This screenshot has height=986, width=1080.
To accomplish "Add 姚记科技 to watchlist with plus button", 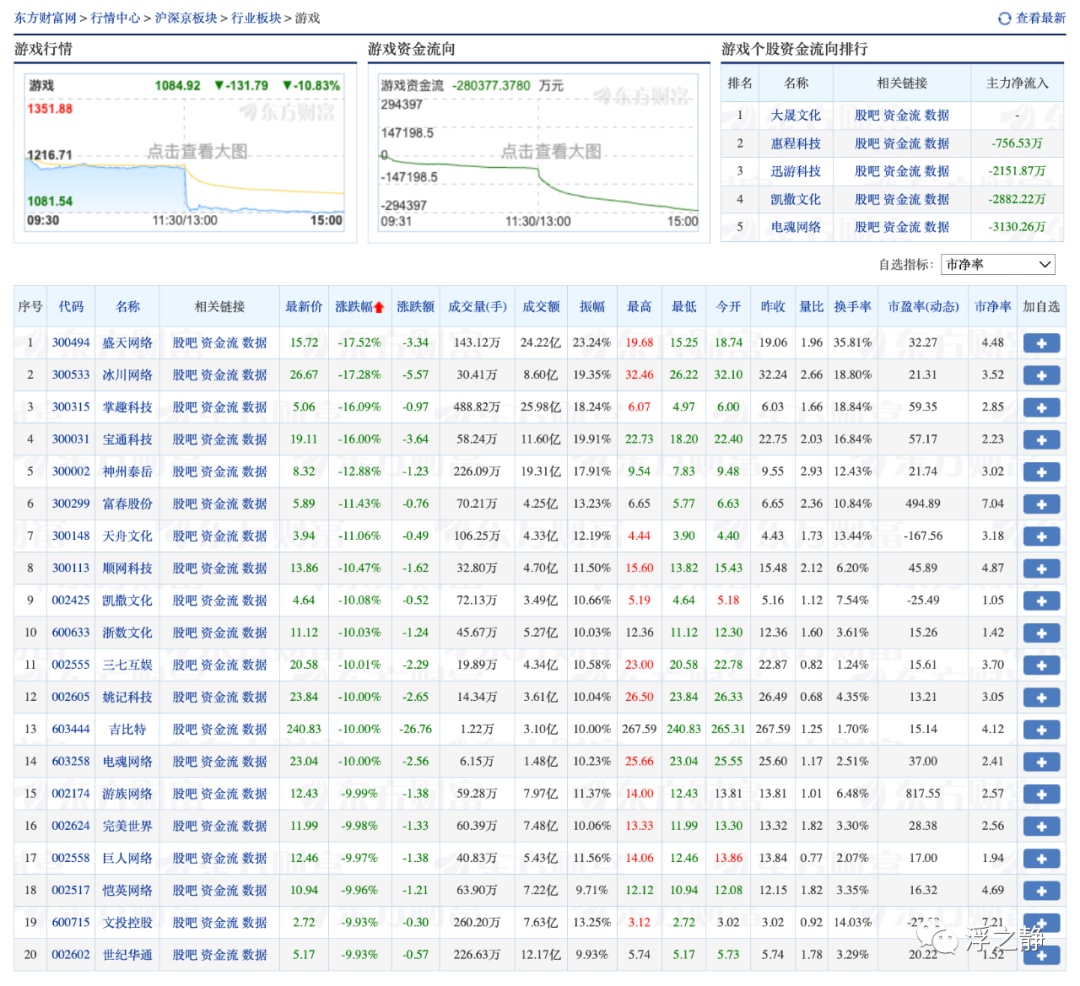I will point(1041,697).
